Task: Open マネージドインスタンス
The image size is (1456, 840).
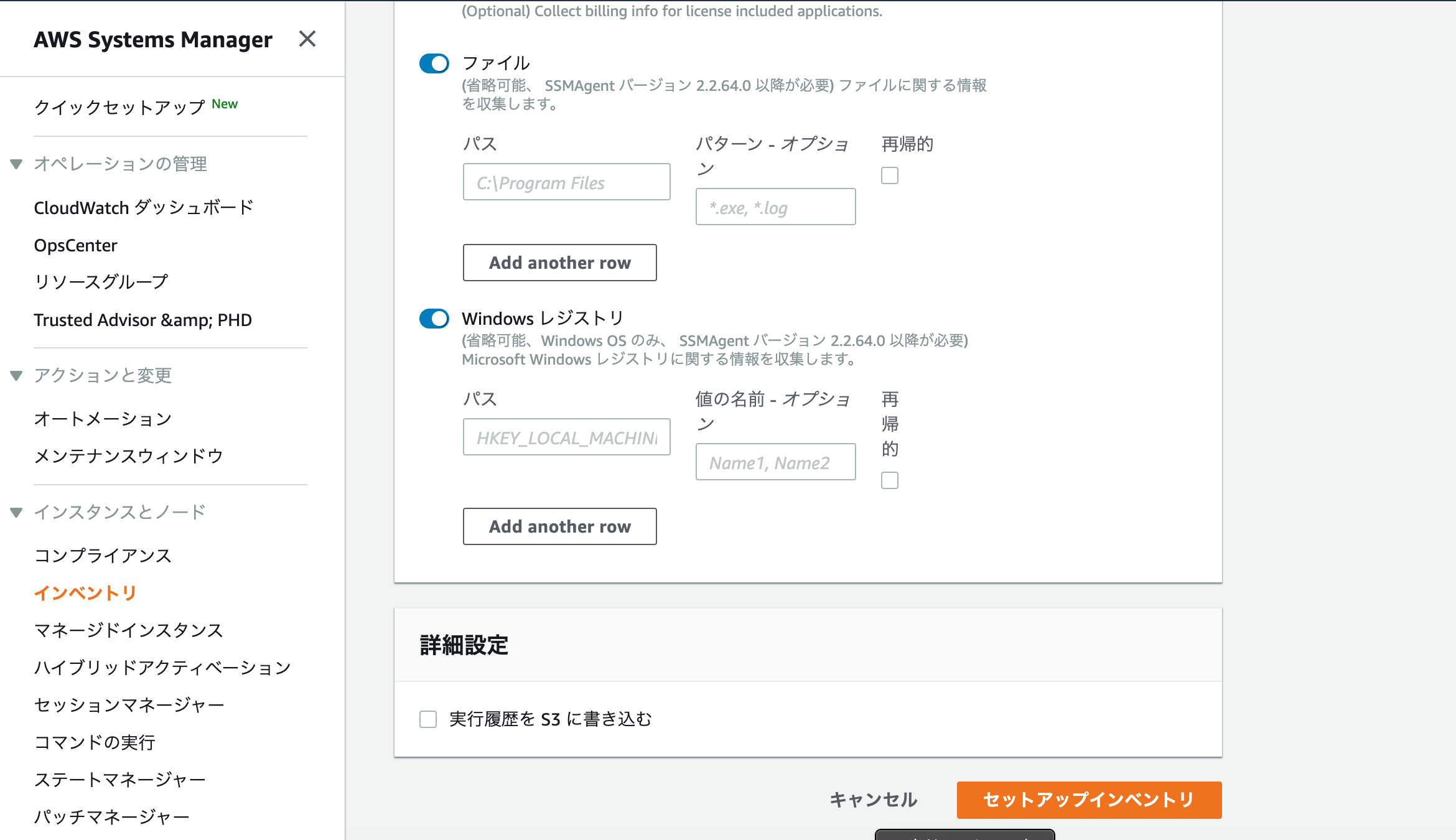Action: (x=128, y=630)
